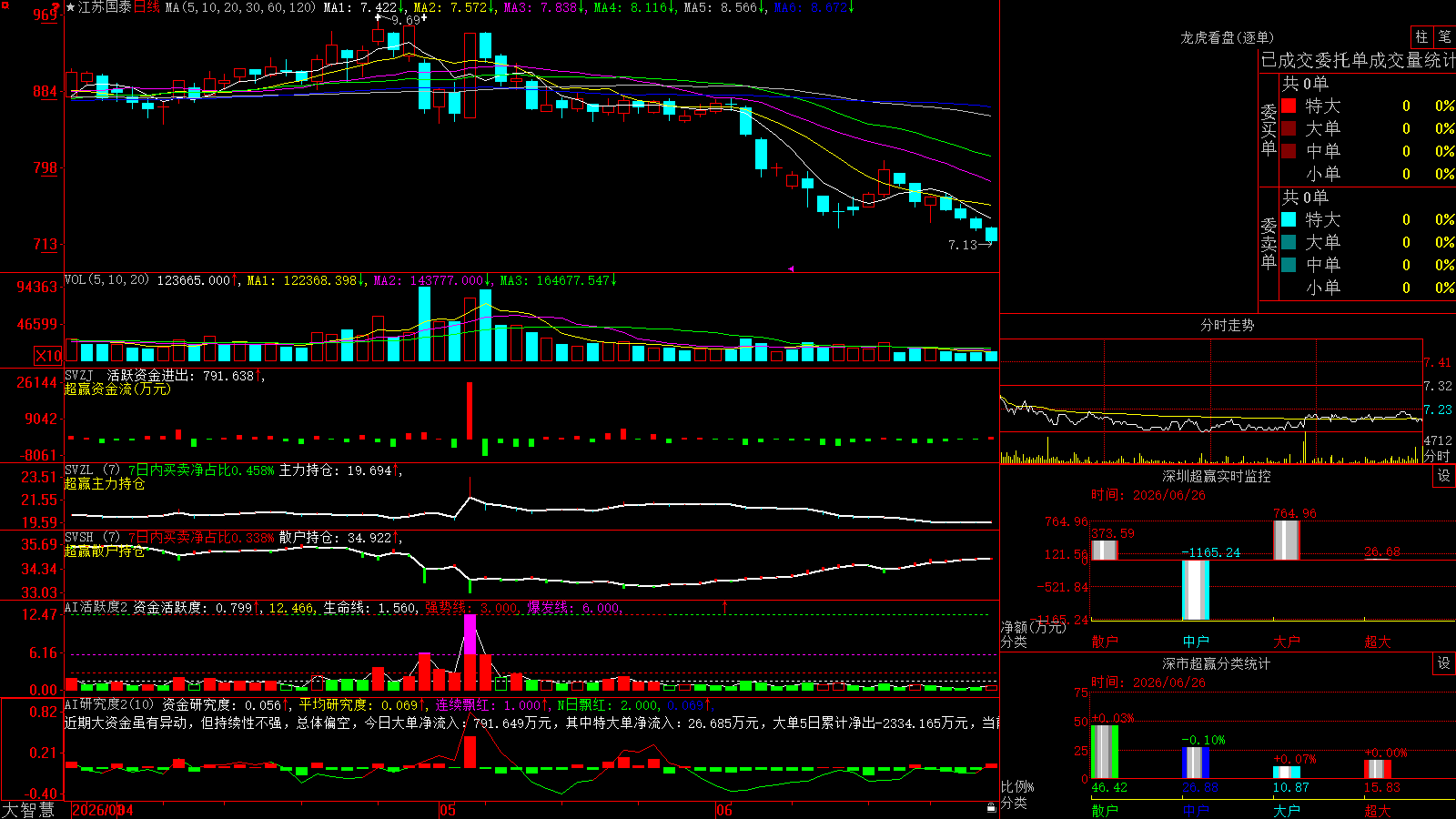Screen dimensions: 1456x819
Task: Click the 超赢主力持仓 label
Action: click(x=105, y=483)
